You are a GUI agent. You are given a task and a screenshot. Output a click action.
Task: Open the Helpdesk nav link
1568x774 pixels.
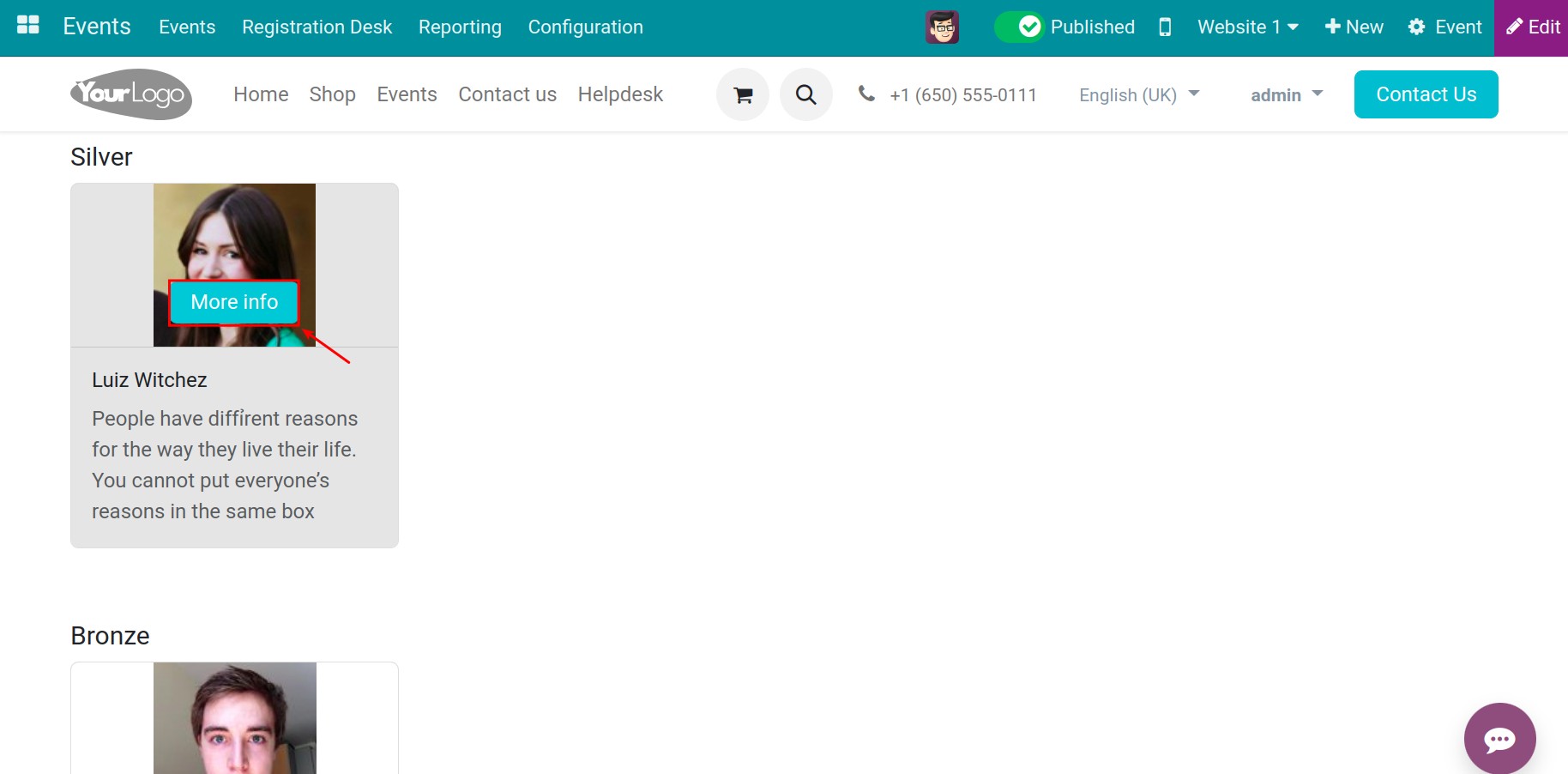point(620,94)
